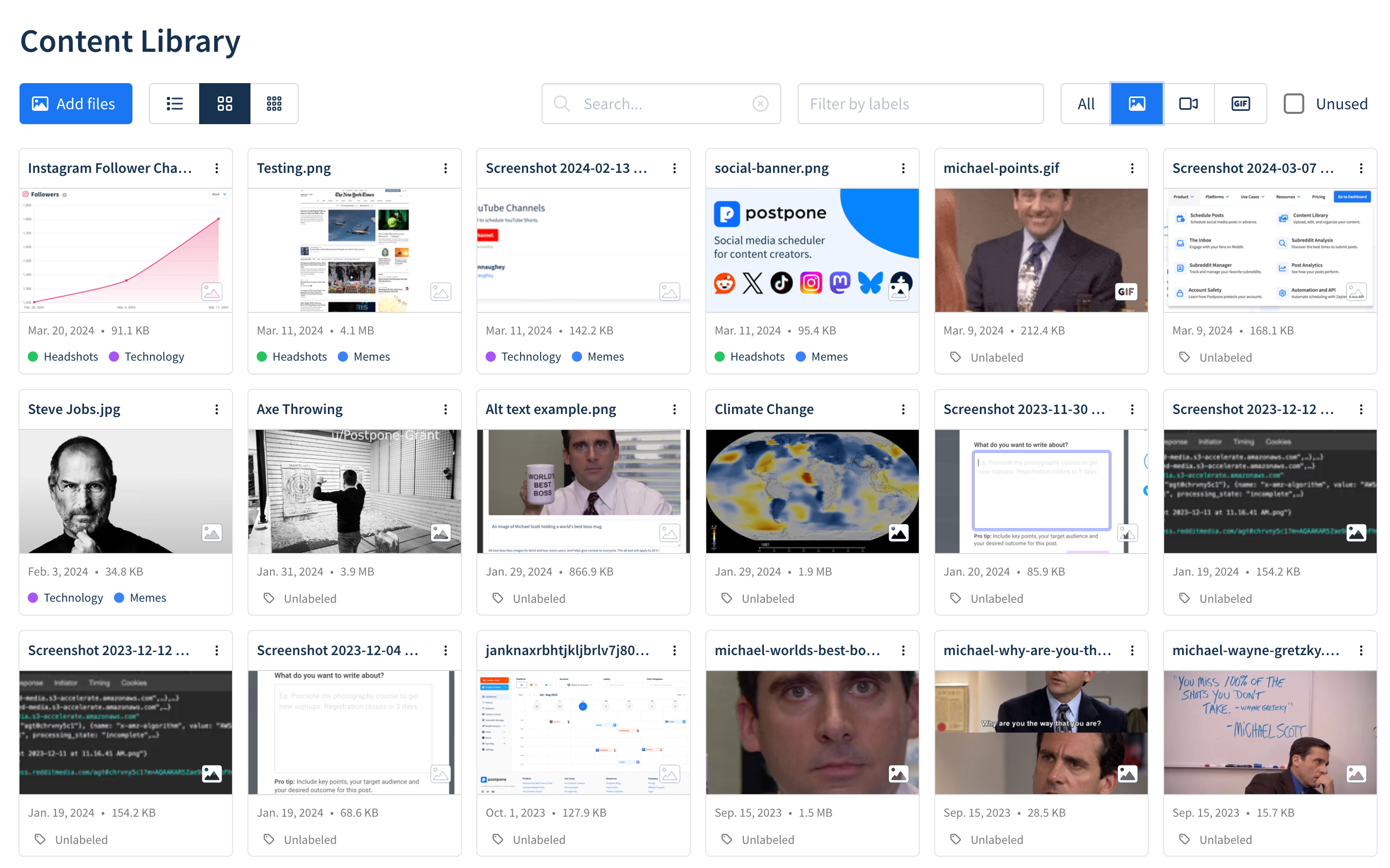This screenshot has width=1390, height=868.
Task: Open the Screenshot 2024-03-07 menu thumbnail
Action: pos(1270,250)
